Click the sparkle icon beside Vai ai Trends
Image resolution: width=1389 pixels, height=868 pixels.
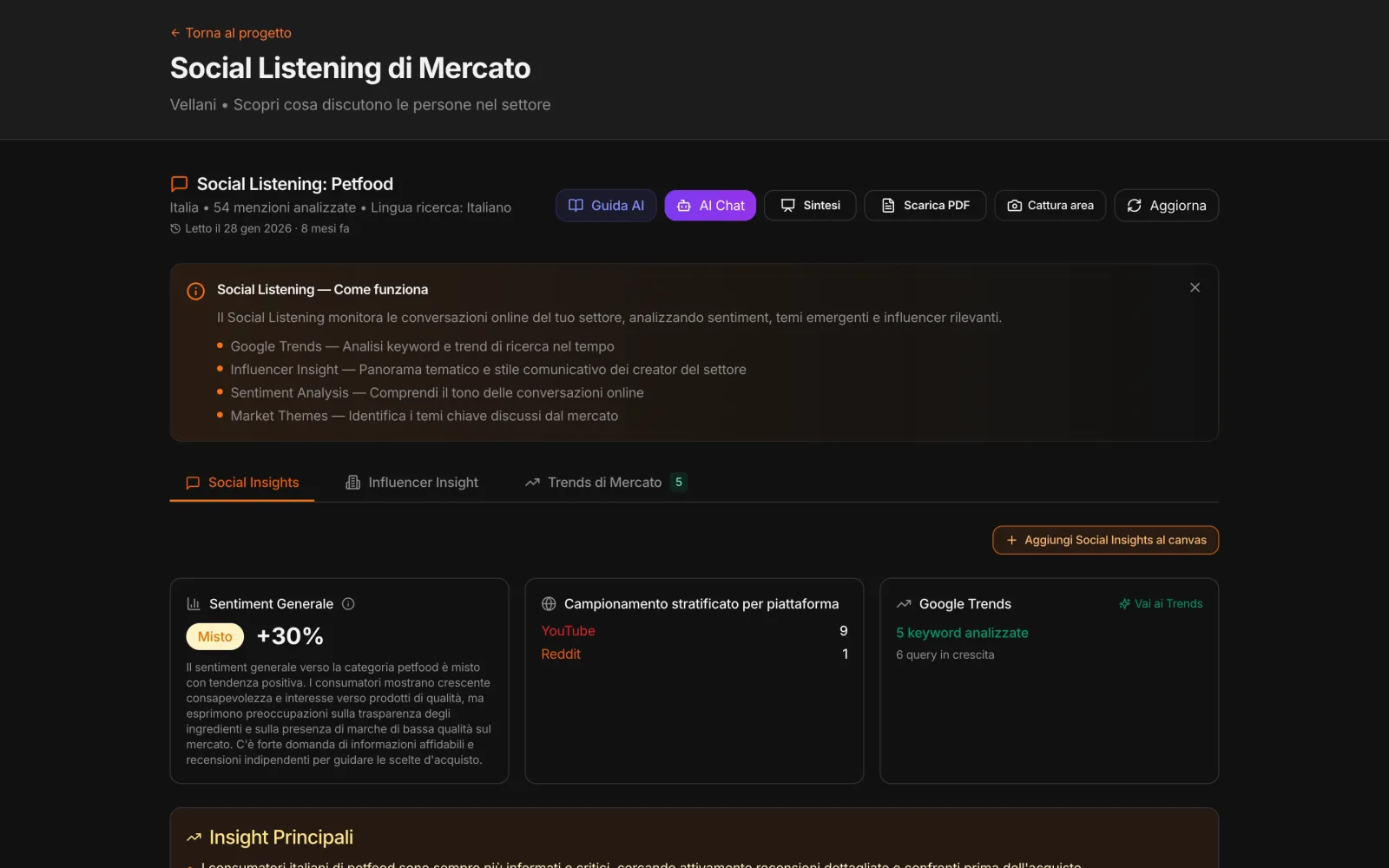1124,604
